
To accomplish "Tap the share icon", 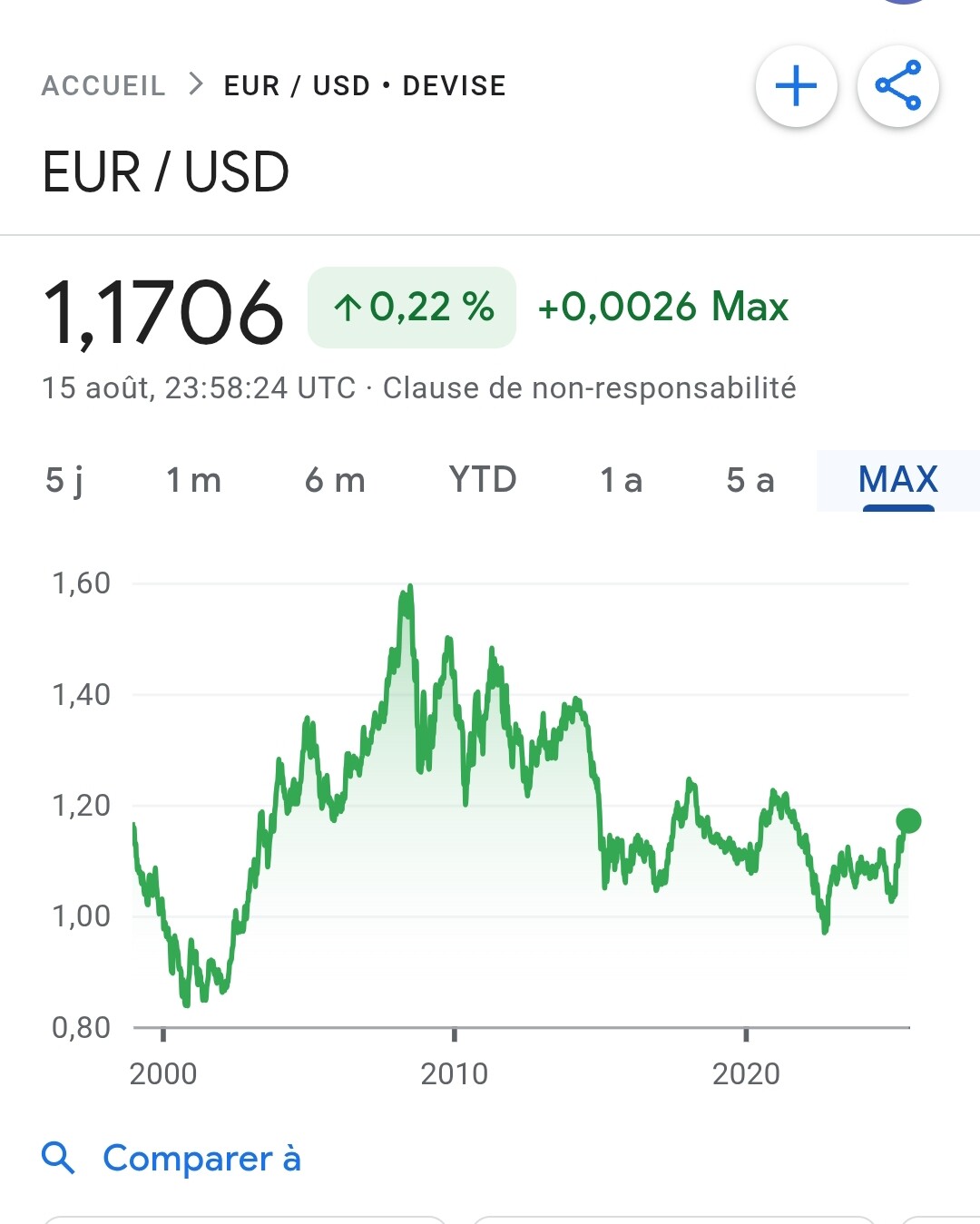I will pos(897,86).
